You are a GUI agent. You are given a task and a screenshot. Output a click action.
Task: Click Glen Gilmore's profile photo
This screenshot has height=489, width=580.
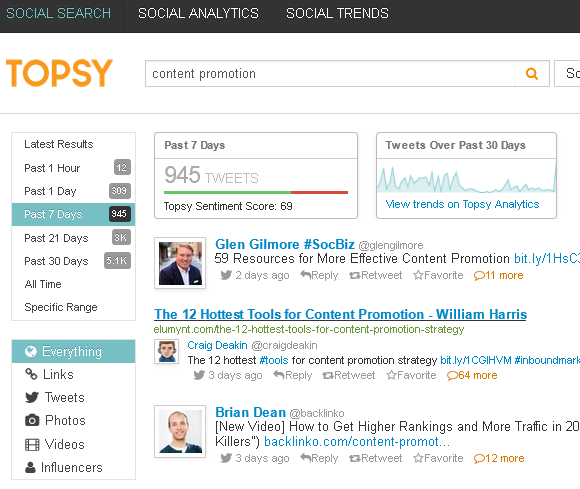(180, 263)
